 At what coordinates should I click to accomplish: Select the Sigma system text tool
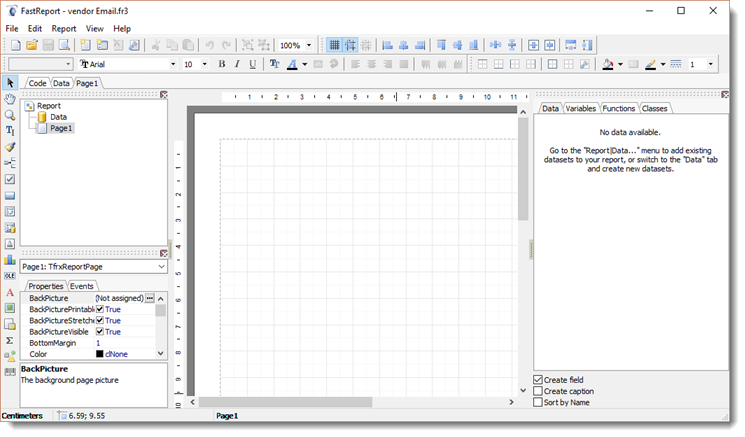pos(10,341)
